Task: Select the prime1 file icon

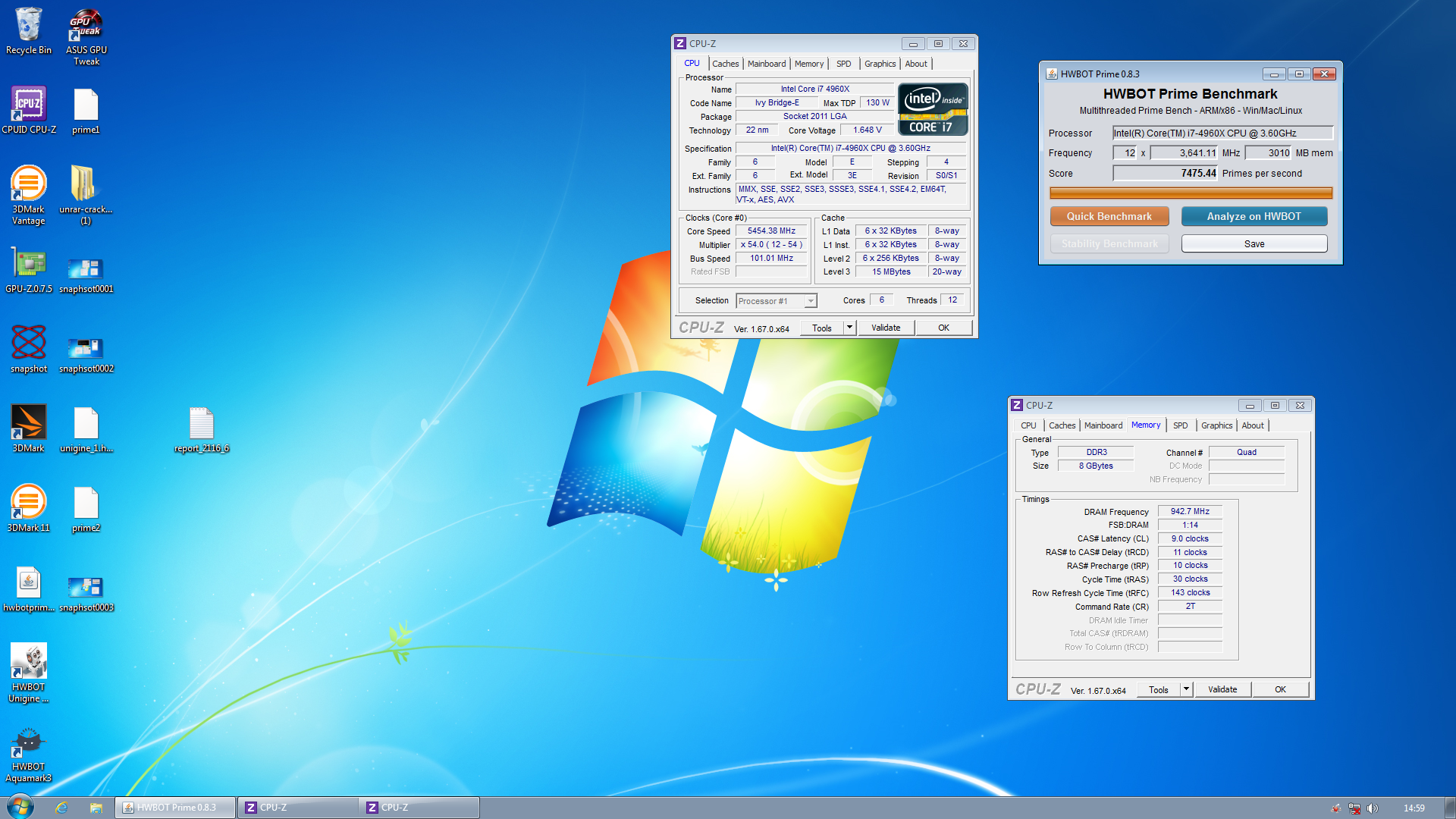Action: point(86,111)
